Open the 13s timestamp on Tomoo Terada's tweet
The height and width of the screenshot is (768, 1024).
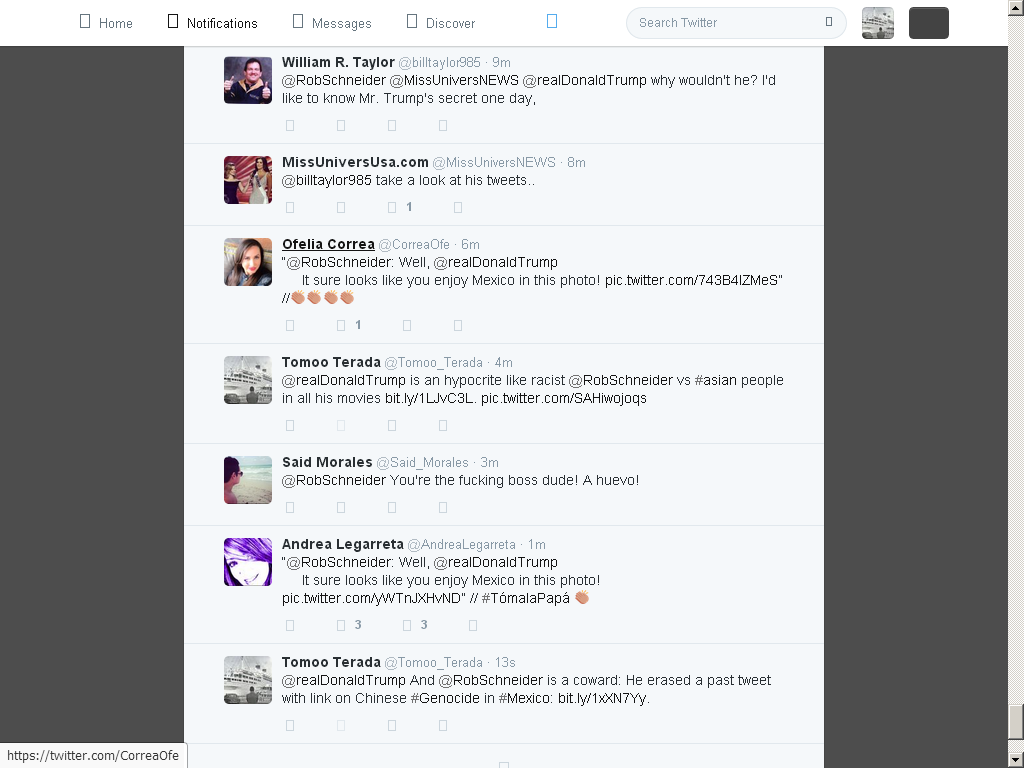(x=505, y=663)
